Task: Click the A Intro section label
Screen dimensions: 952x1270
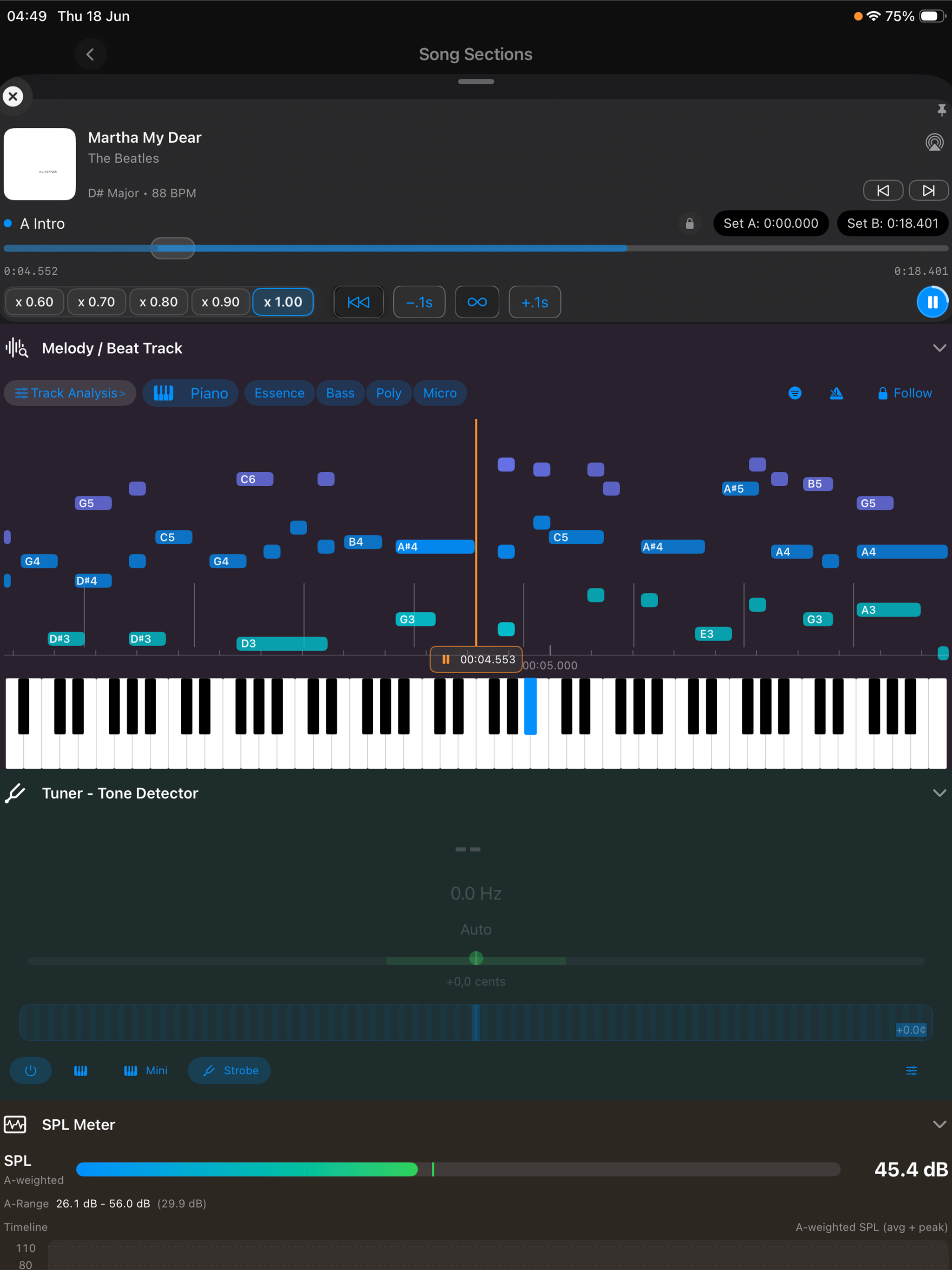Action: pyautogui.click(x=42, y=223)
